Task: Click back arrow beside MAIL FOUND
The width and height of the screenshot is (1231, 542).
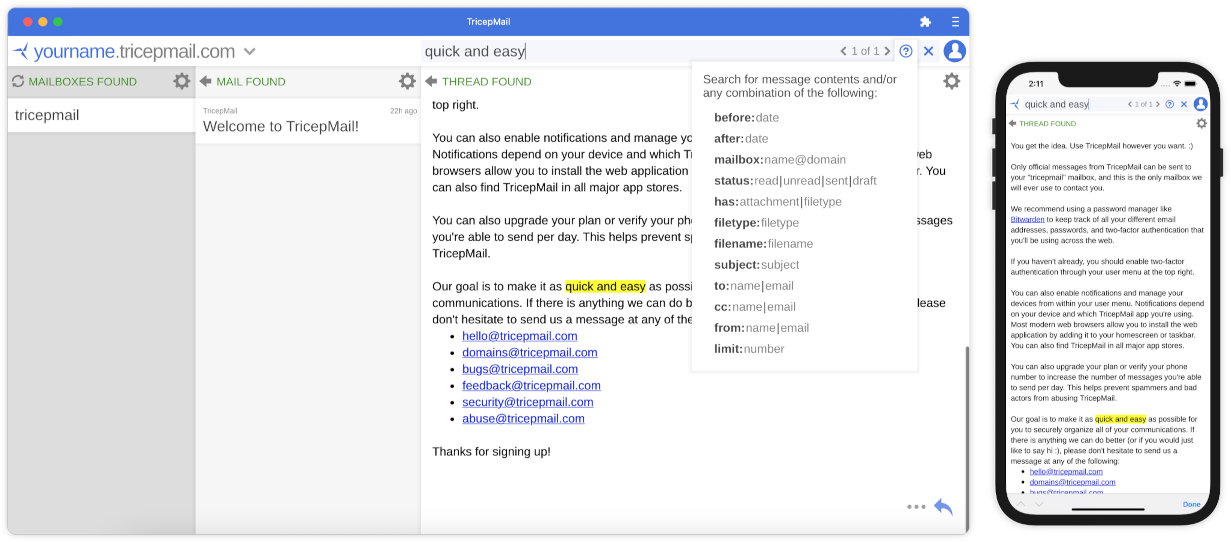Action: click(x=205, y=81)
